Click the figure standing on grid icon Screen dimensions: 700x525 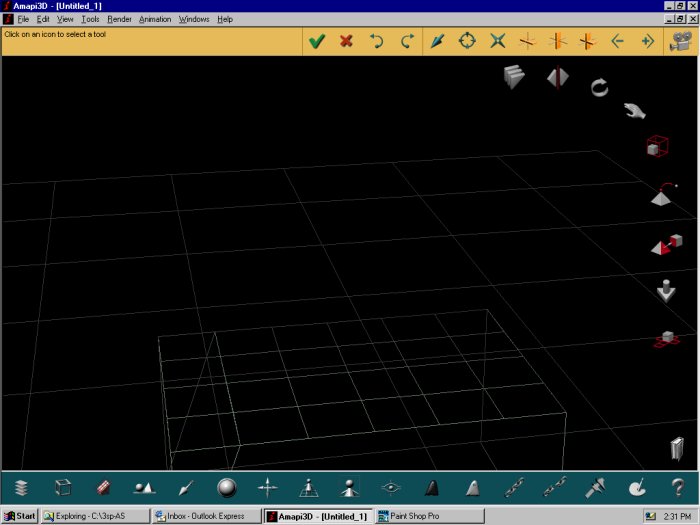pos(308,488)
